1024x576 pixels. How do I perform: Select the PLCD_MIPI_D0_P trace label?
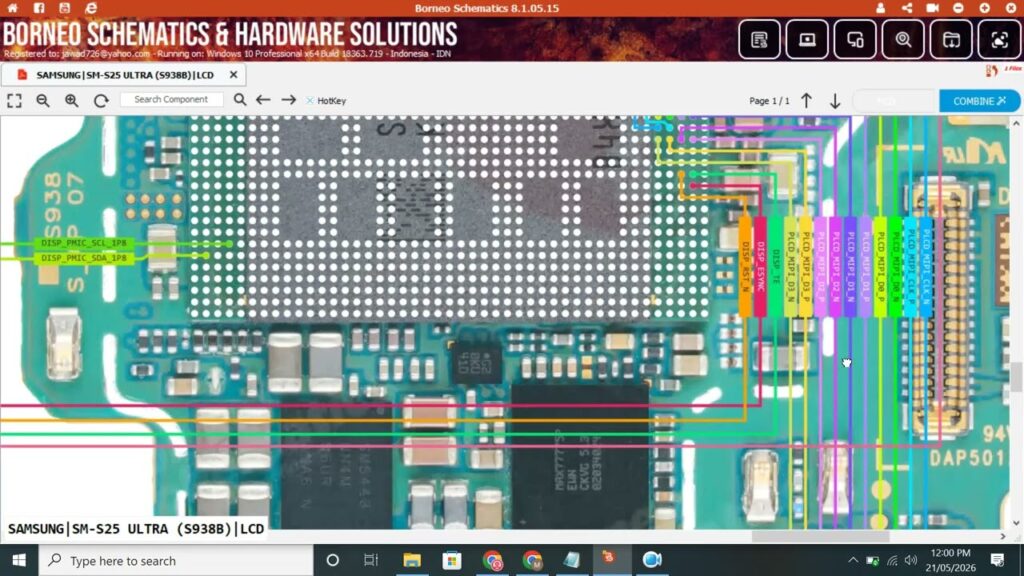[881, 266]
